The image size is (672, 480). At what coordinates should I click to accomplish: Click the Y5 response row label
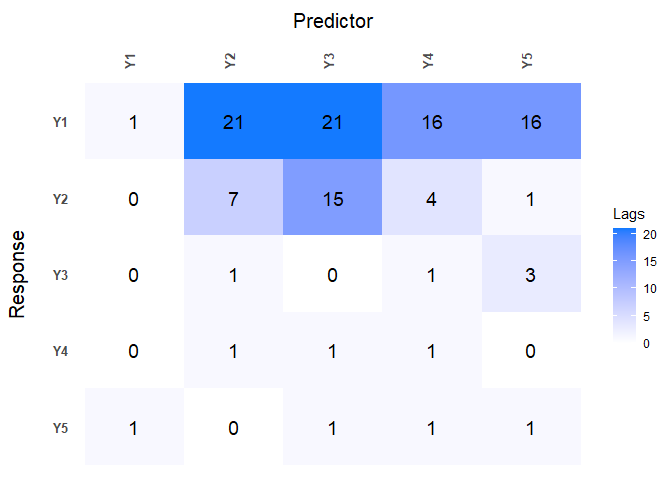point(60,428)
